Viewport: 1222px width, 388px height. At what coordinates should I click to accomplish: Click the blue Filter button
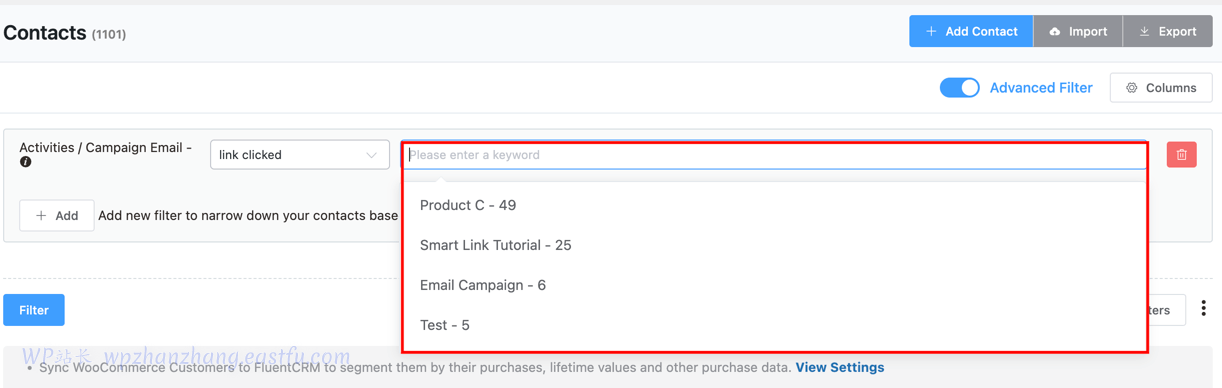tap(34, 310)
